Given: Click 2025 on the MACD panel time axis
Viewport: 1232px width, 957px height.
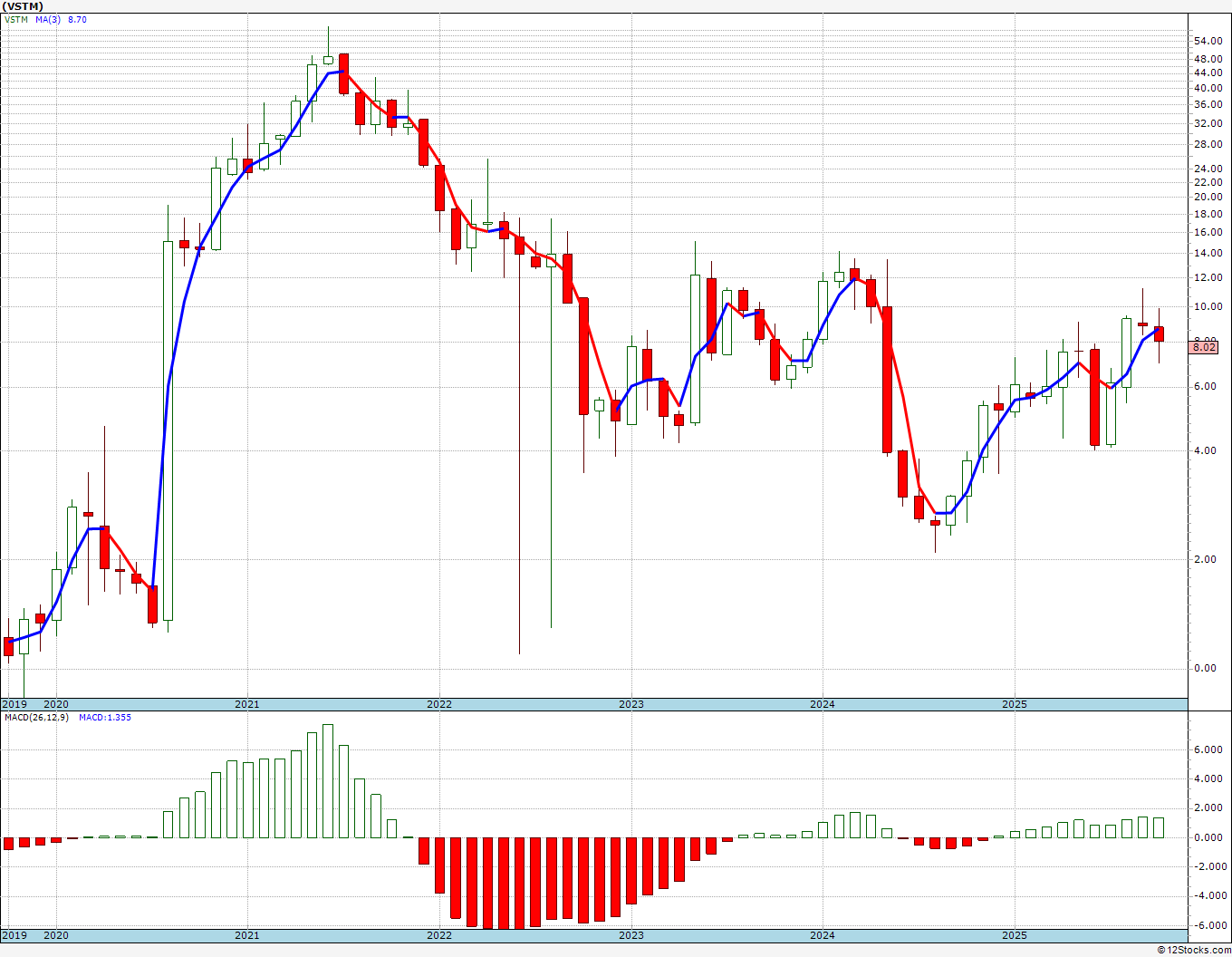Looking at the screenshot, I should [x=1015, y=935].
